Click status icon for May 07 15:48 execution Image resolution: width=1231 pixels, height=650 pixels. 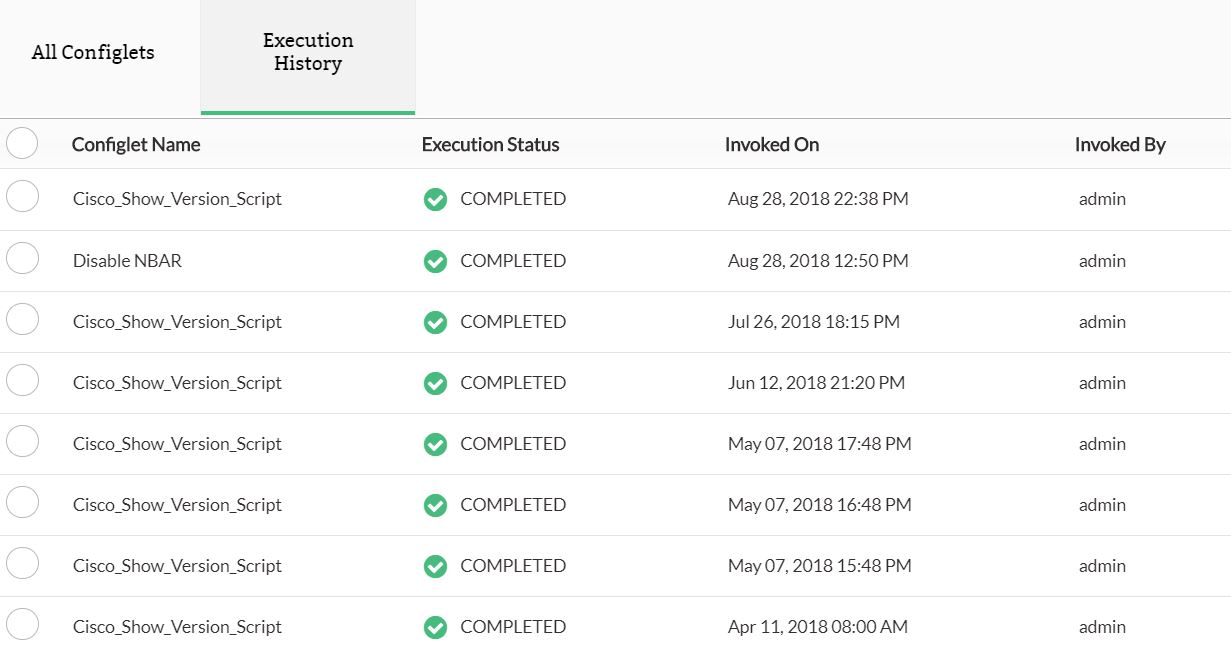pyautogui.click(x=435, y=566)
